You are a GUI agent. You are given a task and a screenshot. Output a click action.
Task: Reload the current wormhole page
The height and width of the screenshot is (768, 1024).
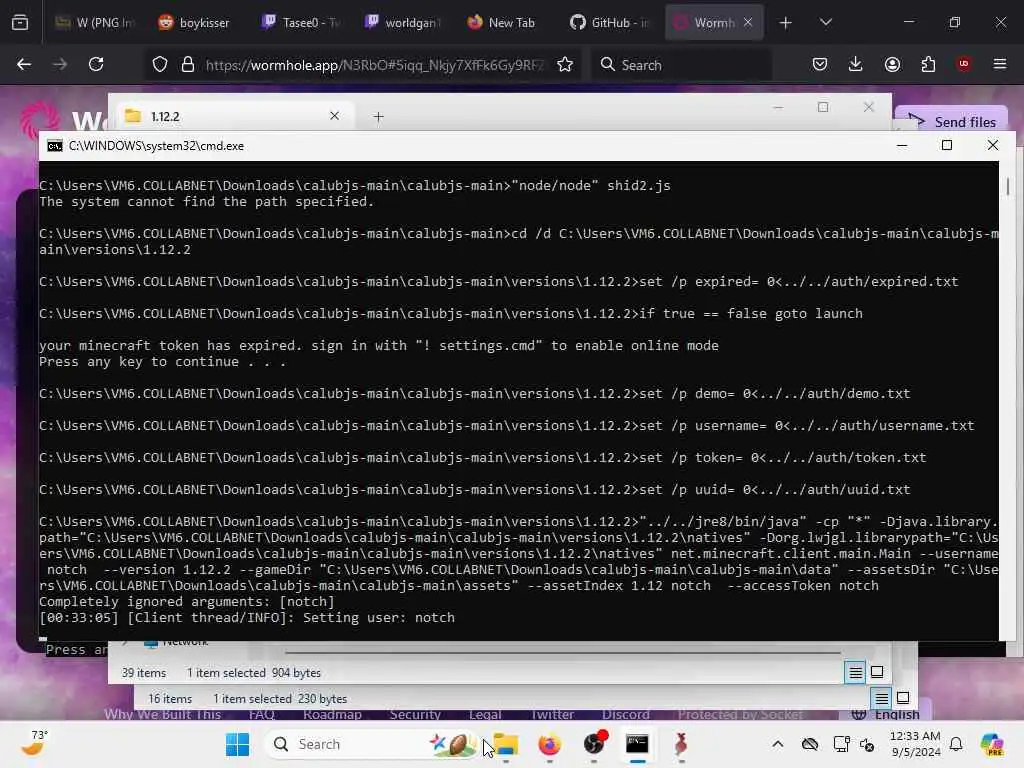pyautogui.click(x=96, y=65)
